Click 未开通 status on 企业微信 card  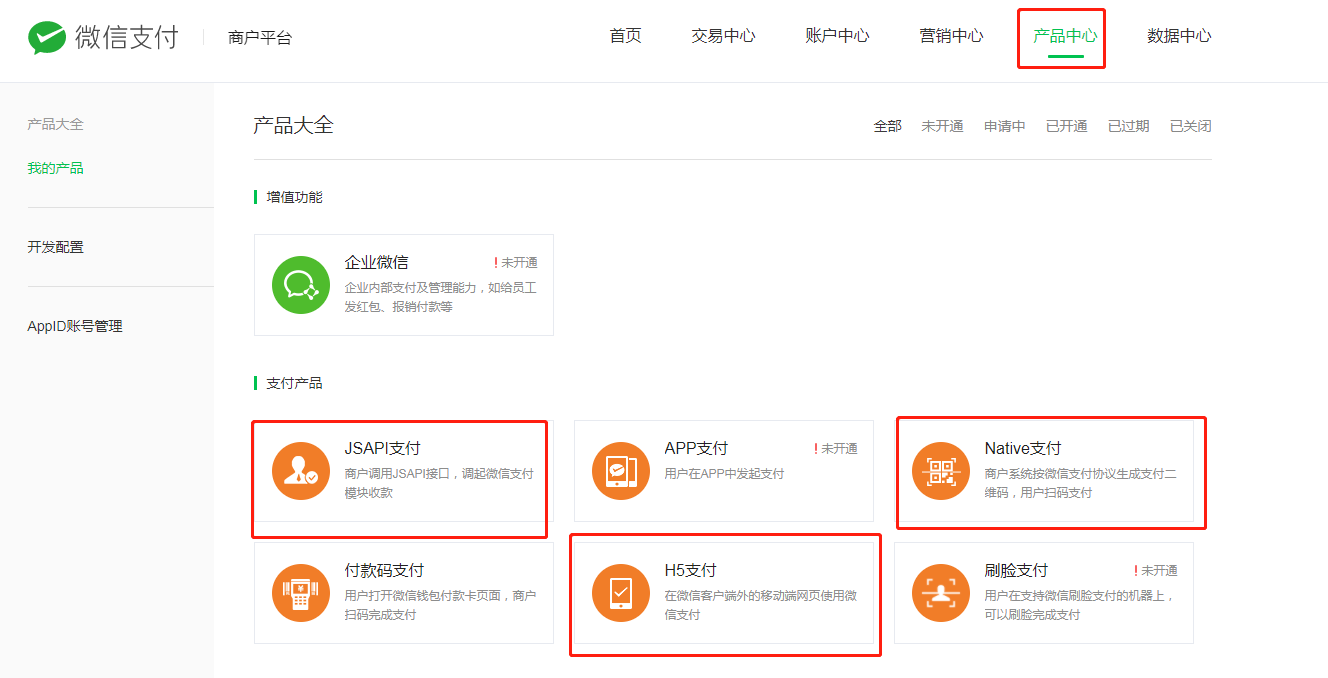(519, 263)
